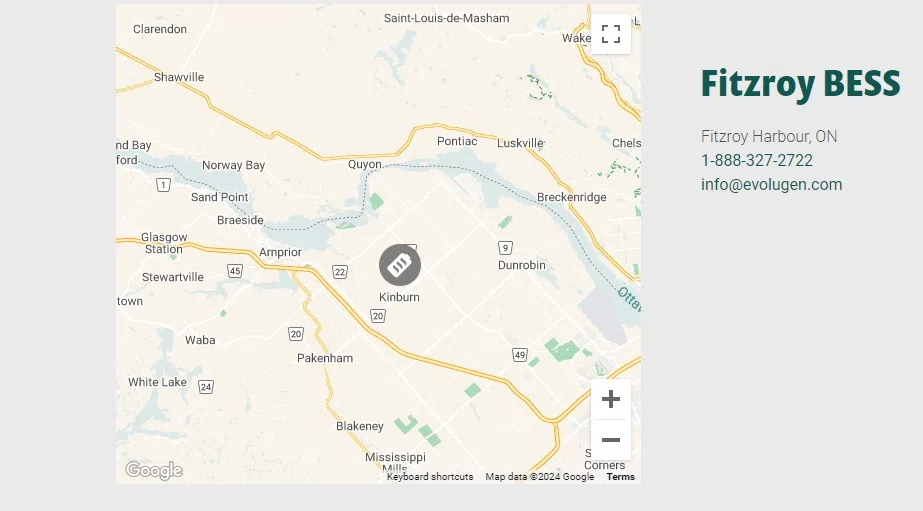Click the Fitzroy BESS heading

800,84
